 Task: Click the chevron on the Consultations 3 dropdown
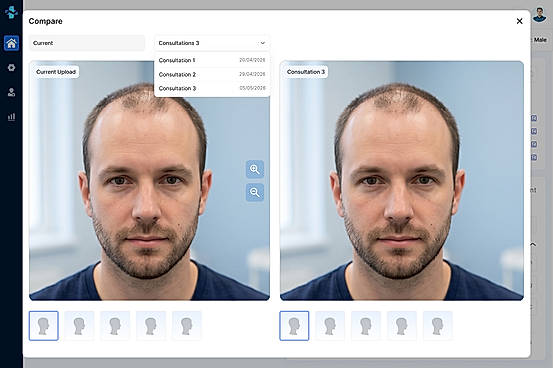(x=263, y=43)
